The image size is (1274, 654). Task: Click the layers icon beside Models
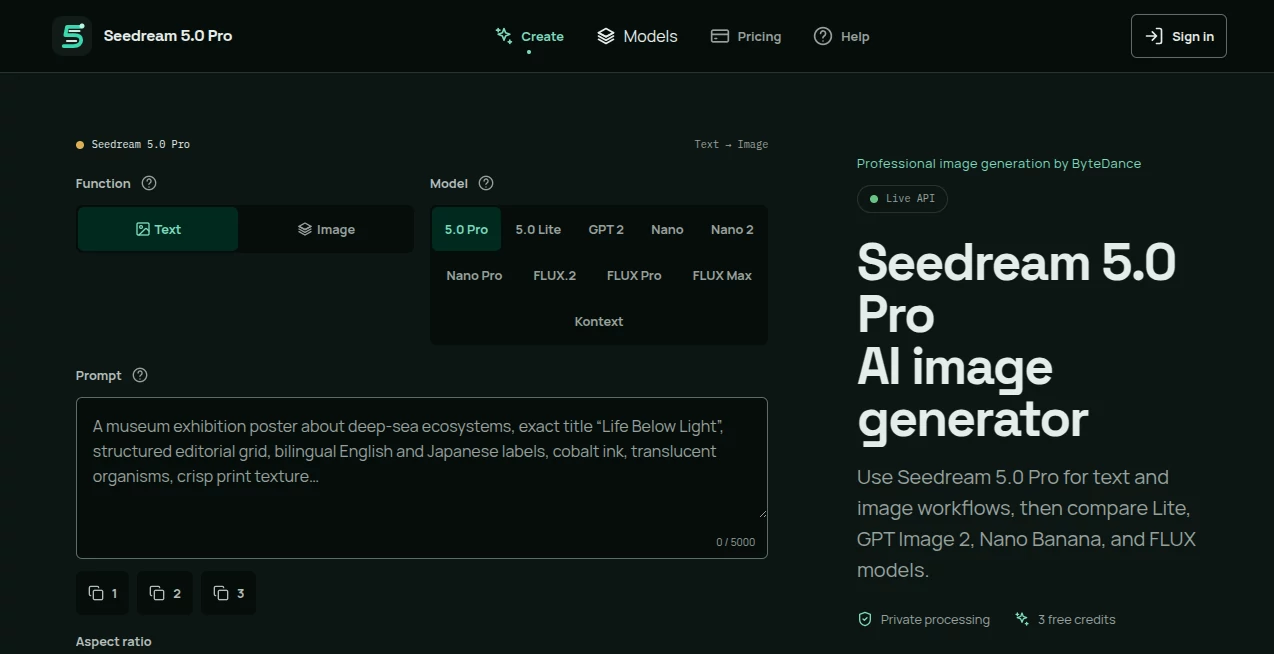point(606,36)
